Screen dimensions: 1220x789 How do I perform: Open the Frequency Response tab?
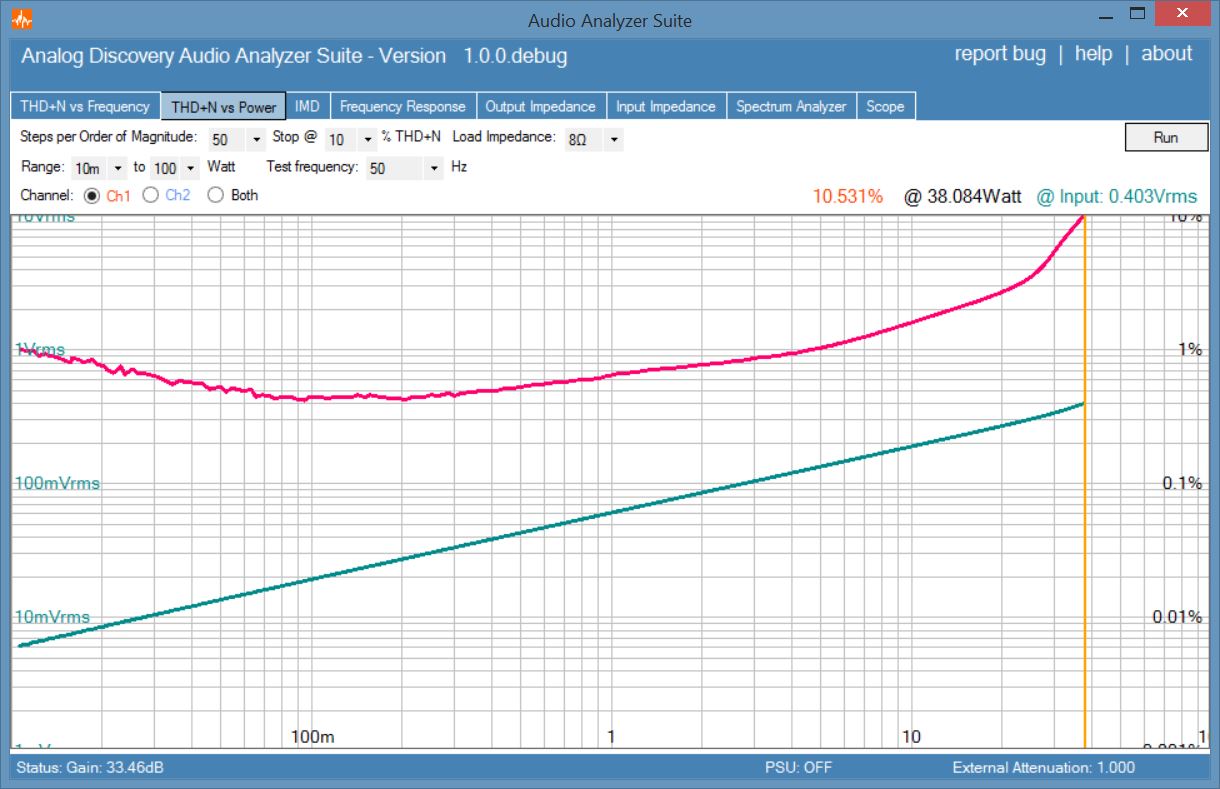(x=403, y=106)
